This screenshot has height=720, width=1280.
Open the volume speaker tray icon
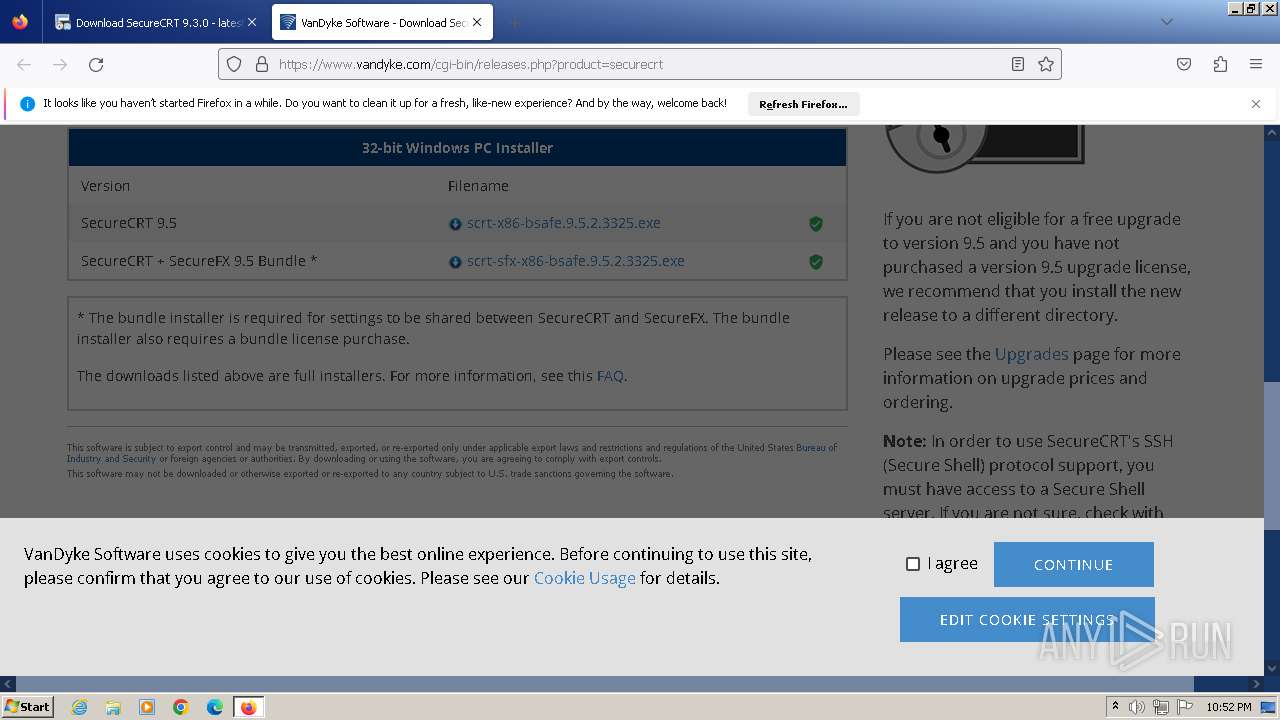[1137, 707]
